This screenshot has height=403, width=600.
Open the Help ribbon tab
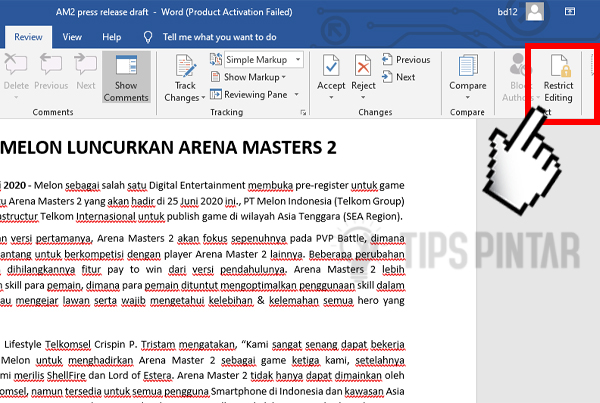tap(111, 37)
